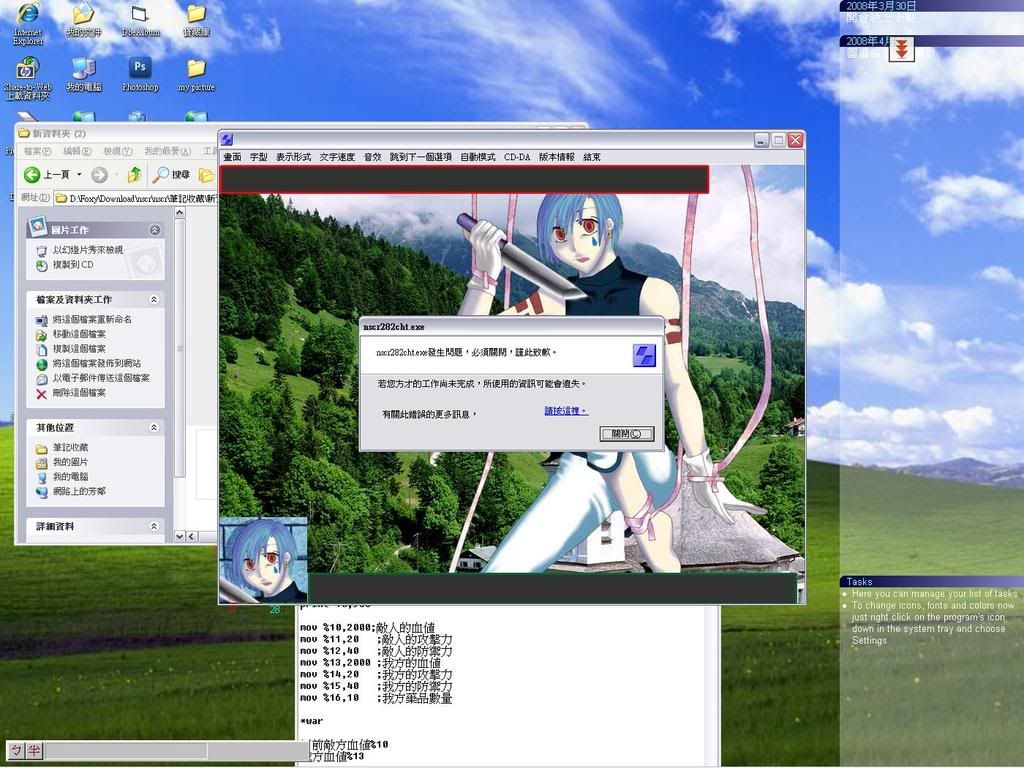Click the Explorer address bar path field

[136, 198]
